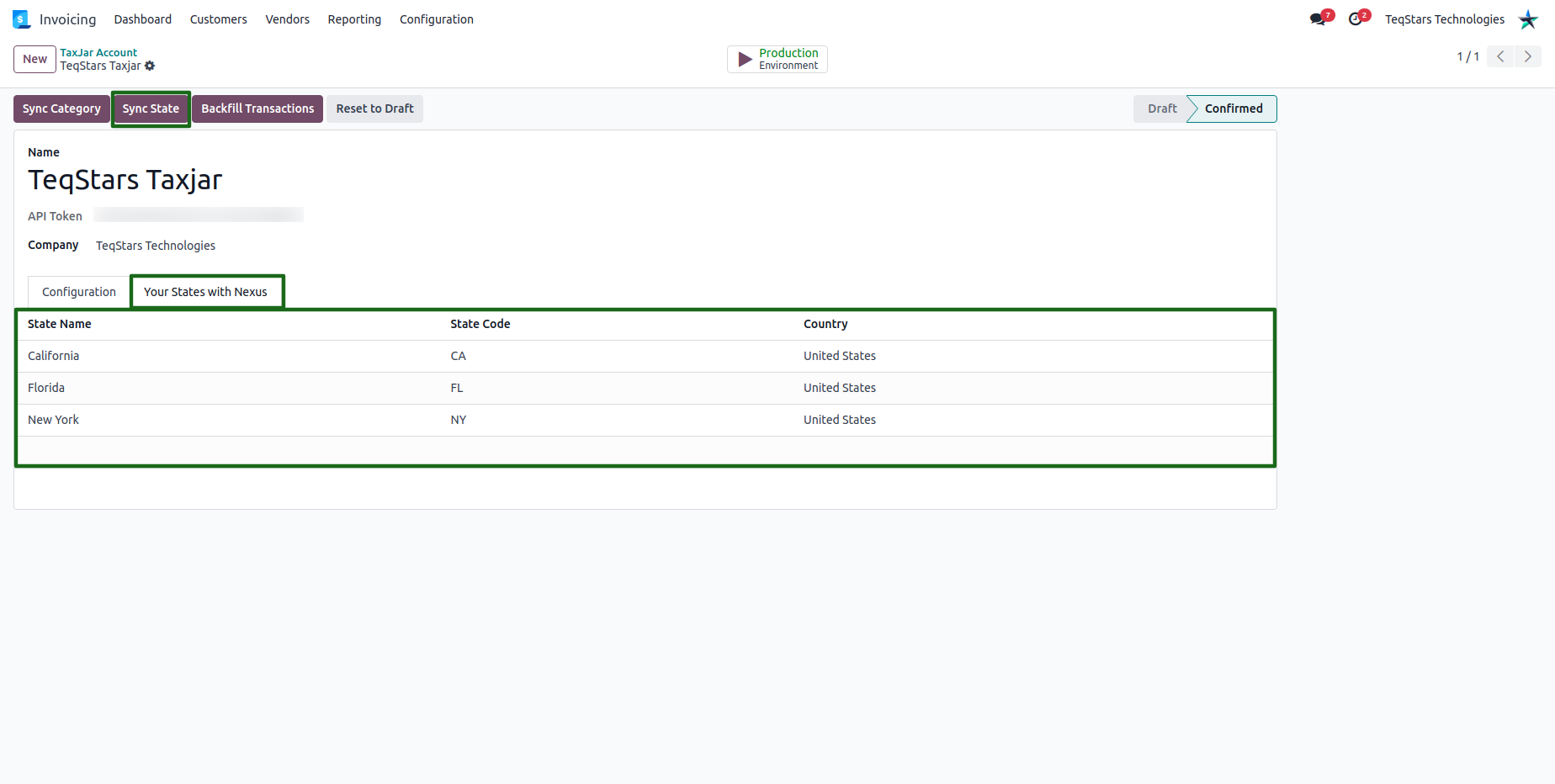Go to previous record arrow
Screen dimensions: 1555x784
click(1500, 56)
